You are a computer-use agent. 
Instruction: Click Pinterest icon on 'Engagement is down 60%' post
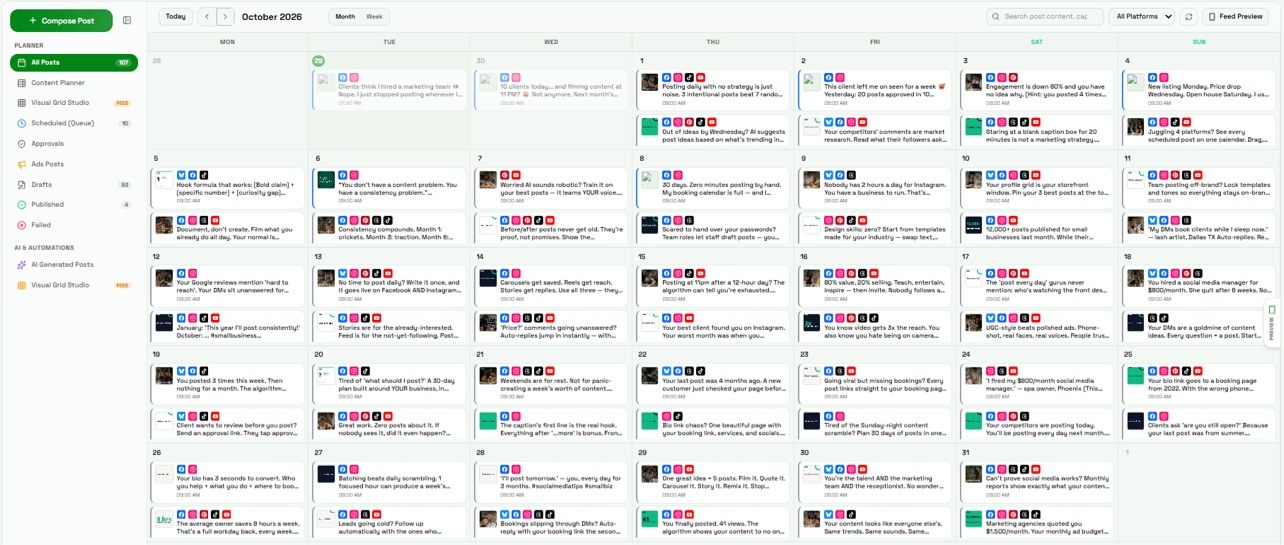[x=1014, y=77]
